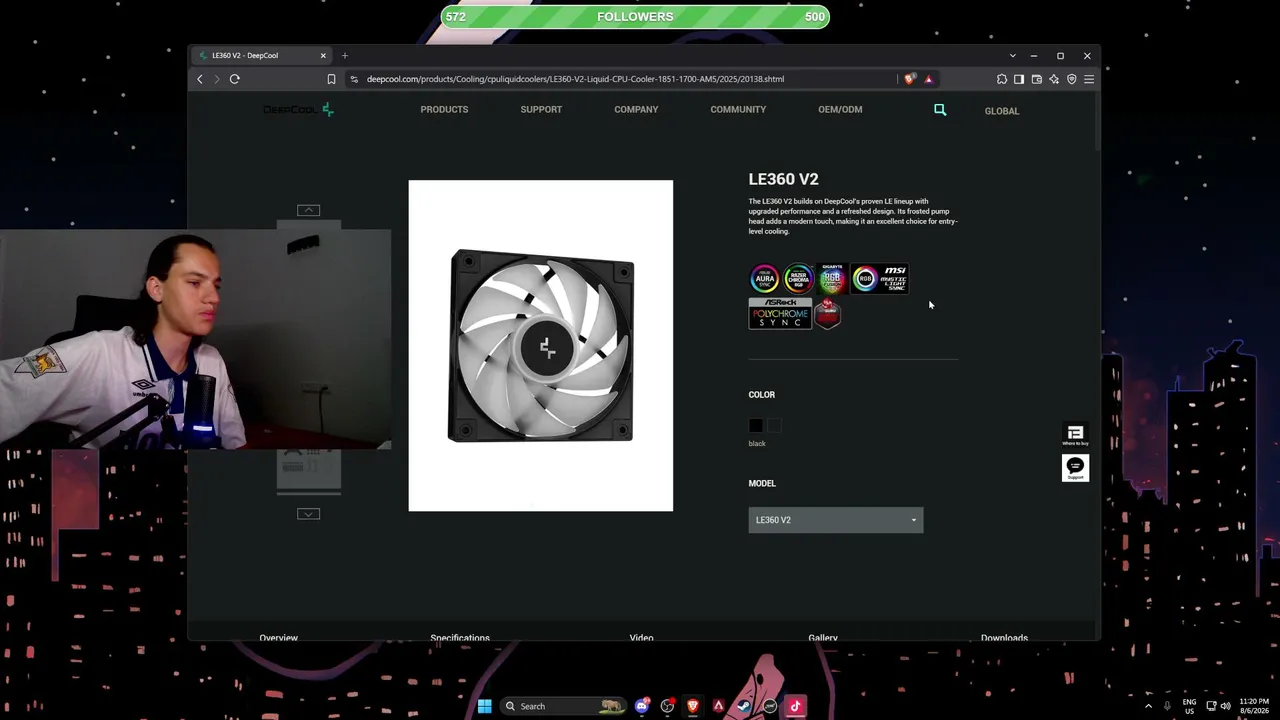This screenshot has height=720, width=1280.
Task: Jump to the Gallery section tab
Action: click(823, 636)
